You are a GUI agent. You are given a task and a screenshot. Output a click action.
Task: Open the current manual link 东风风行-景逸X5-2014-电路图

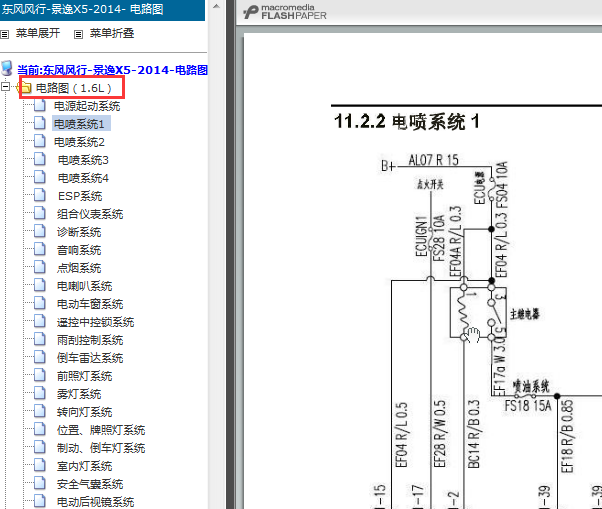tap(112, 70)
